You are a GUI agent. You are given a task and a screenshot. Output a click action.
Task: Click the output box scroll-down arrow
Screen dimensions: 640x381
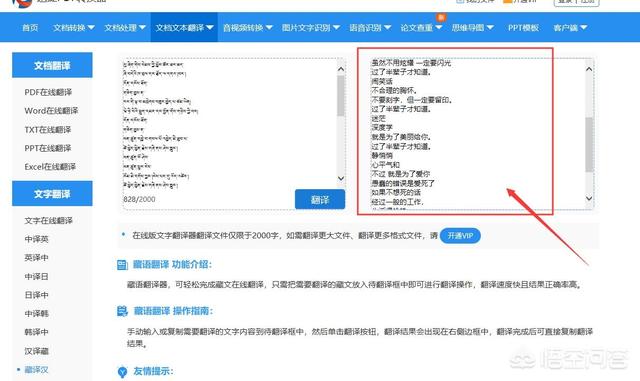(589, 198)
